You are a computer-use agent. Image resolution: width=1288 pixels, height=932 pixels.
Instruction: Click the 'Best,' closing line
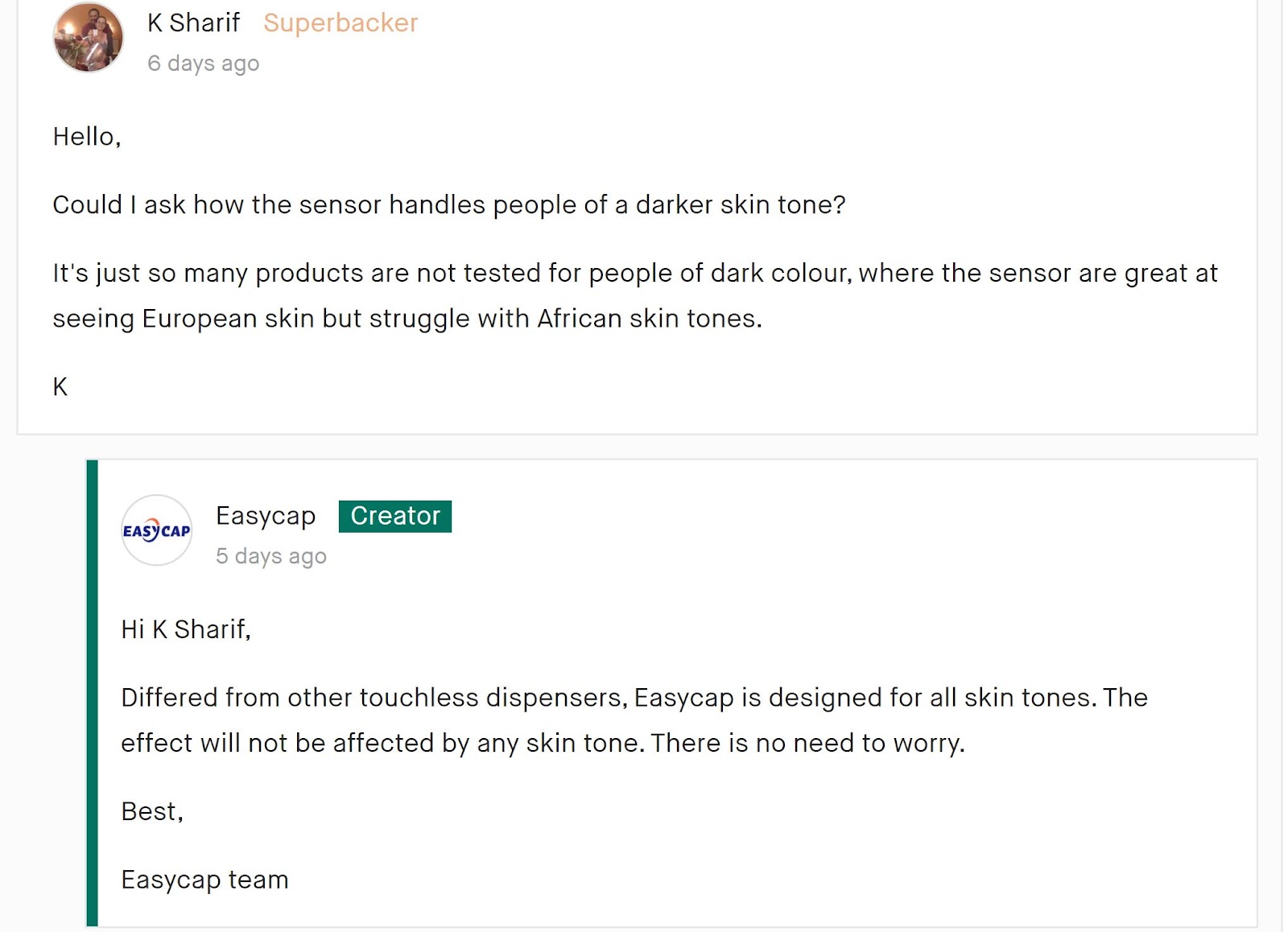(152, 811)
